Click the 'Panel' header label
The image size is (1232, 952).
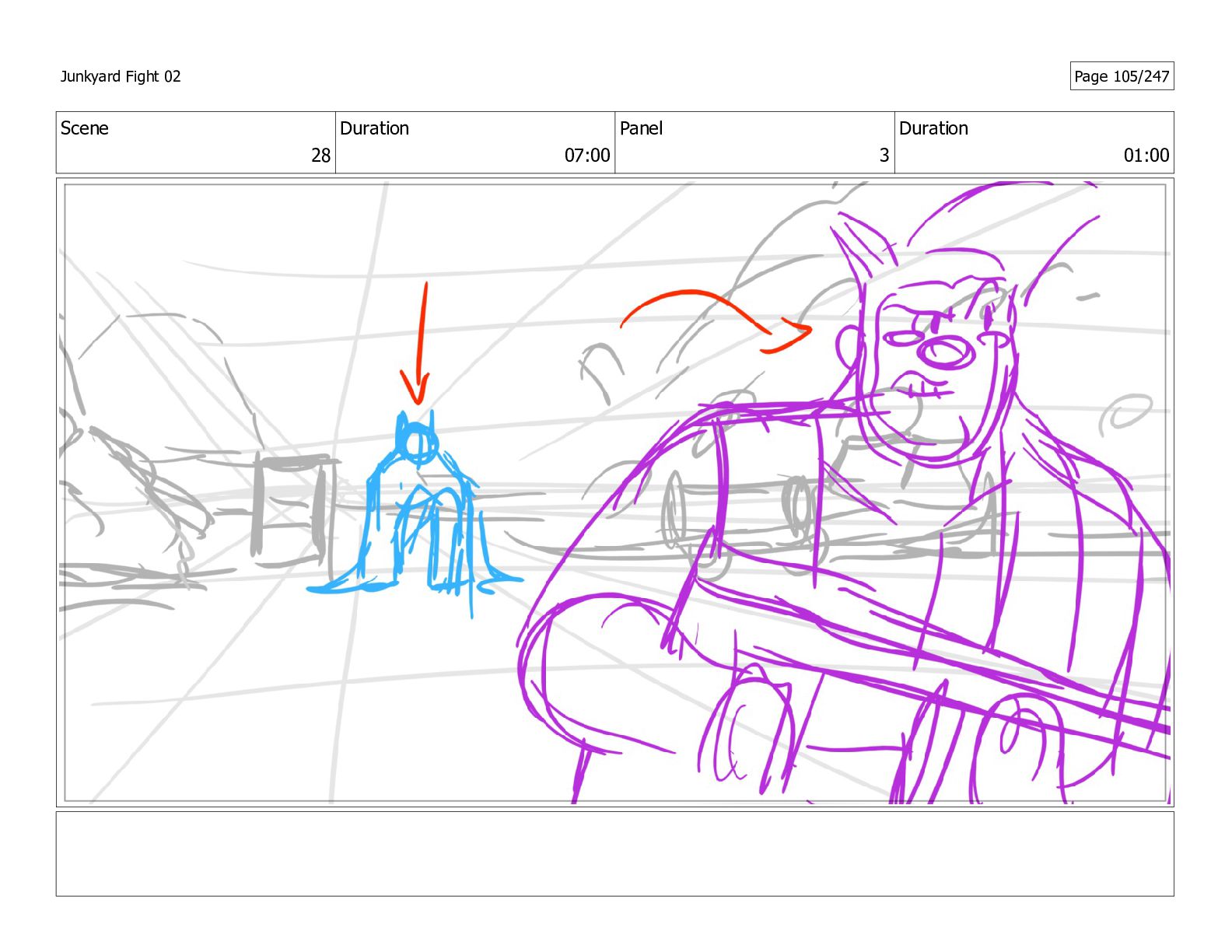coord(641,128)
